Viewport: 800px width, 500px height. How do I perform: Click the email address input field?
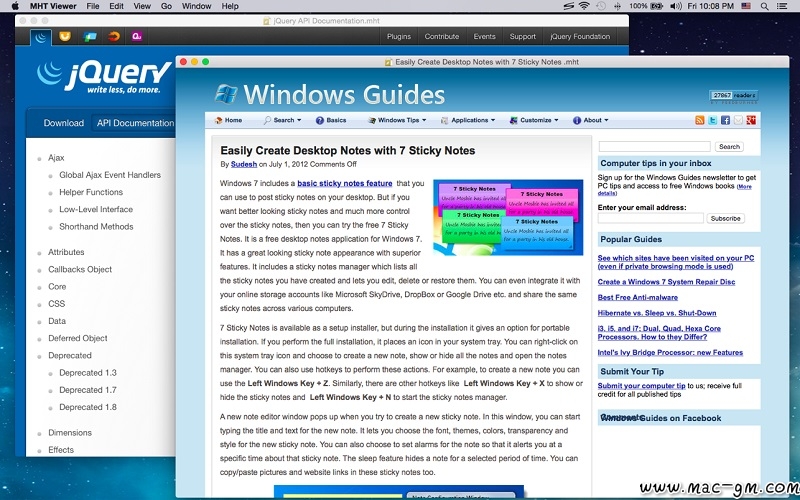pyautogui.click(x=651, y=218)
